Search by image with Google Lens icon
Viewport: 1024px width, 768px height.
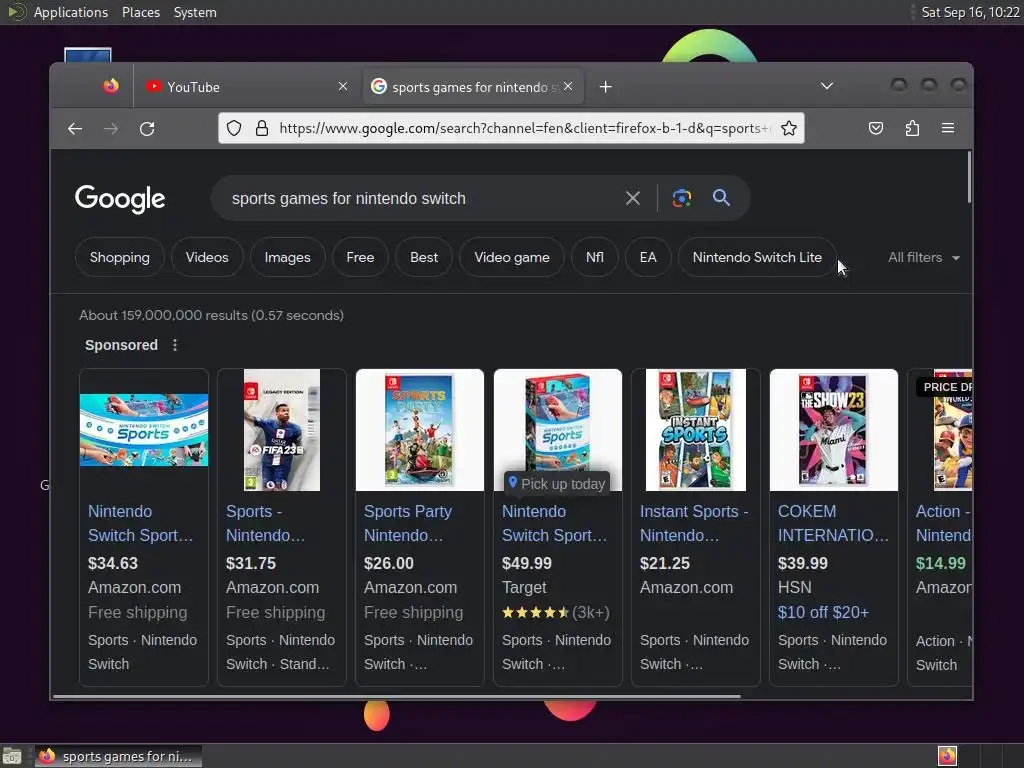tap(682, 198)
